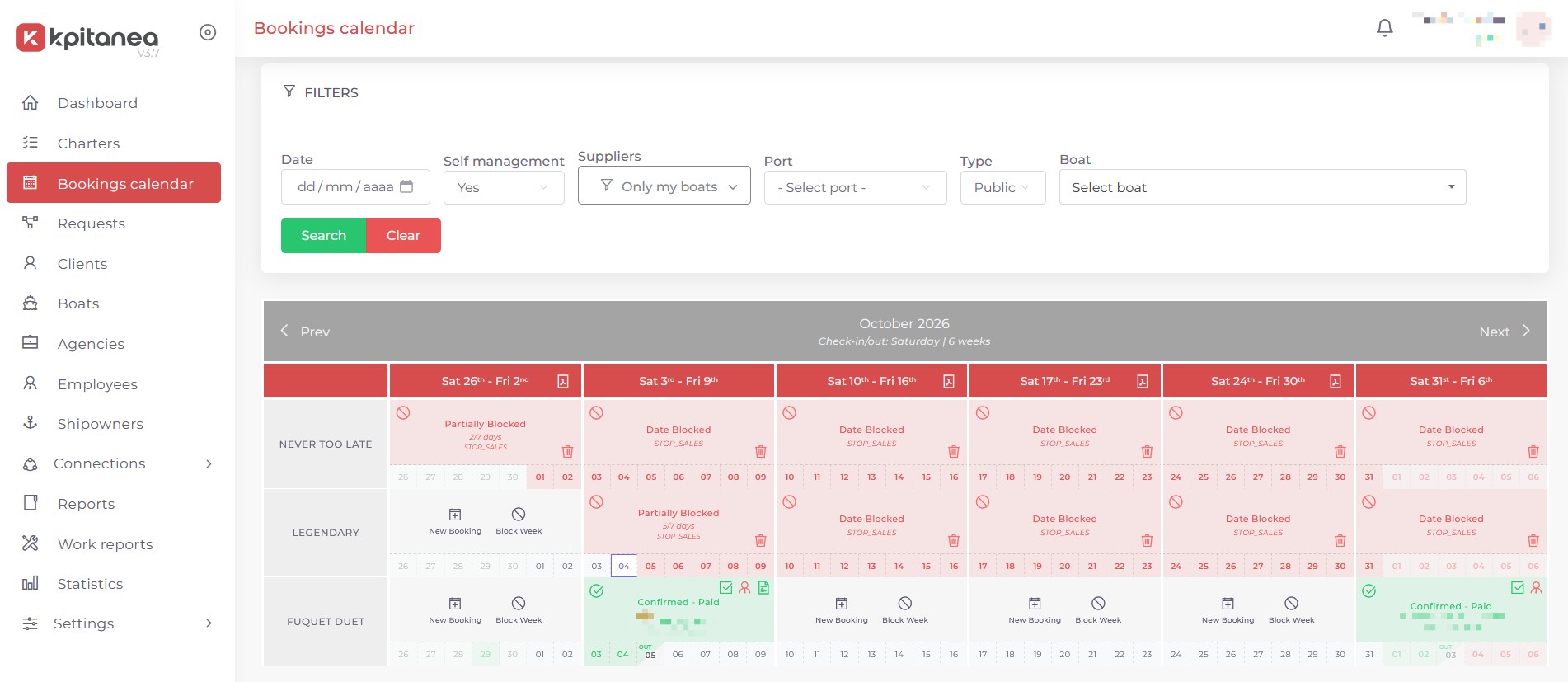Open the notifications bell

click(1385, 28)
